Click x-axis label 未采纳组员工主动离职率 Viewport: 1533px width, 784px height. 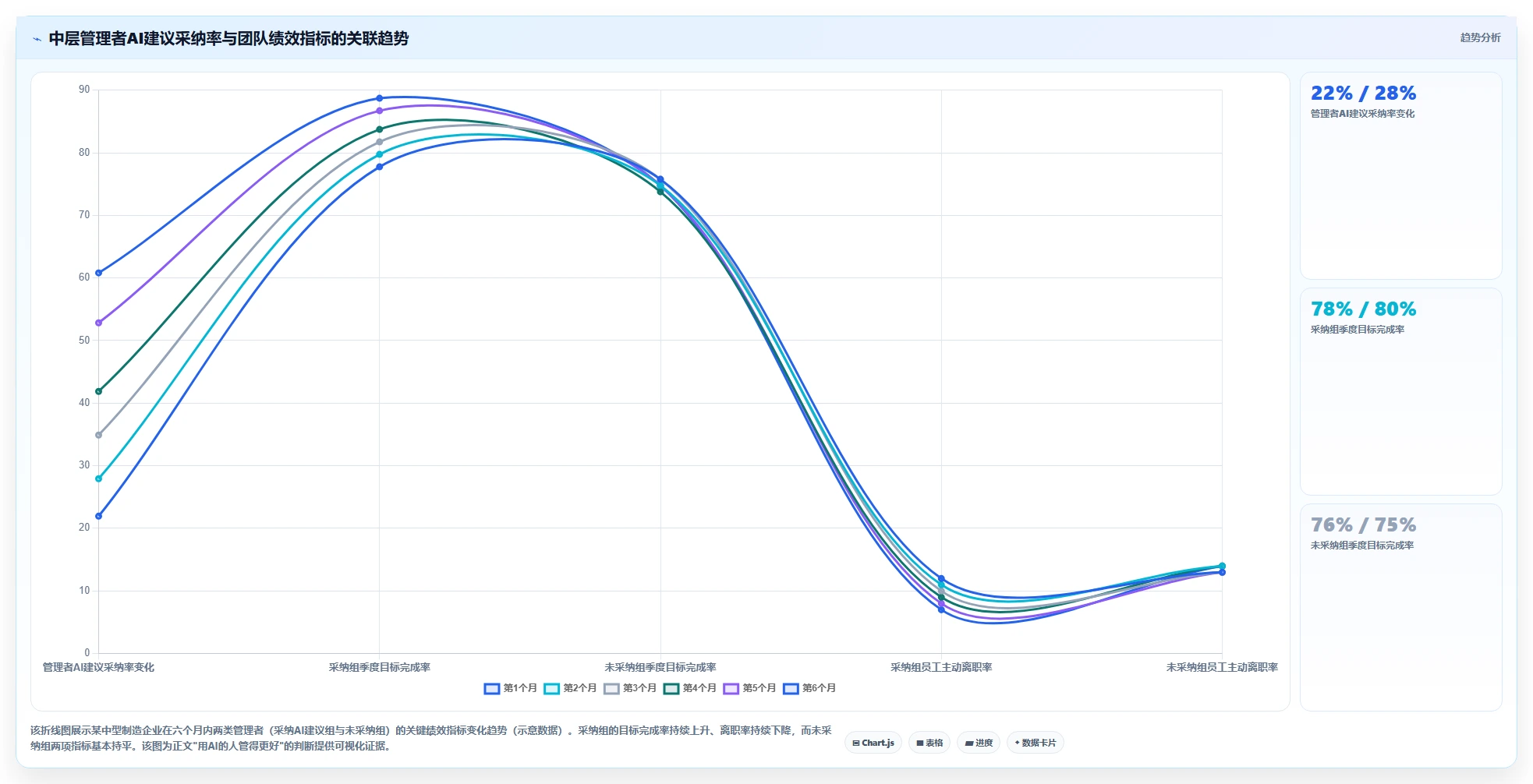point(1222,667)
